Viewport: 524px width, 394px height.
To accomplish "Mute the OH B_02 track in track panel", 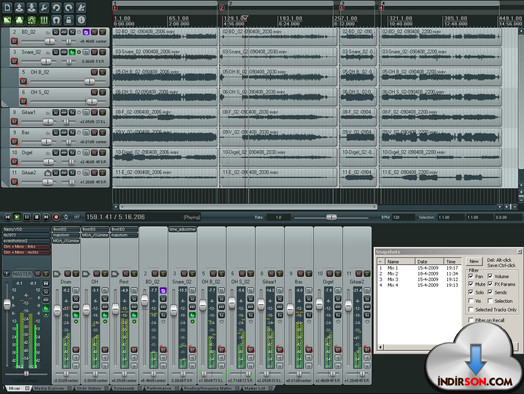I will (95, 72).
